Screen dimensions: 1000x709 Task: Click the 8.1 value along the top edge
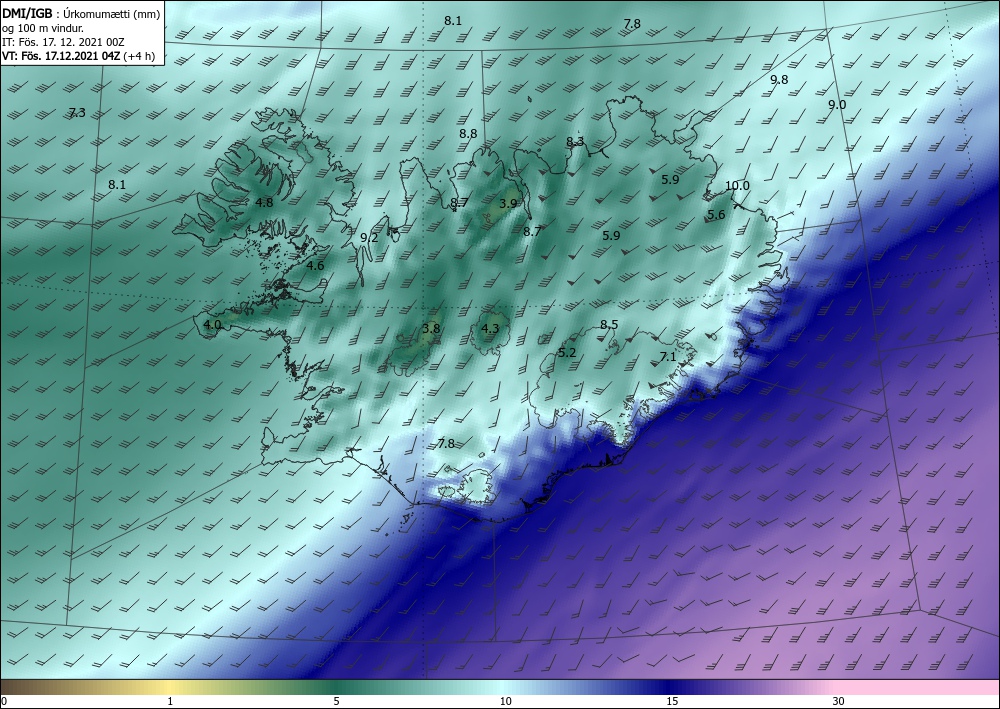tap(453, 20)
